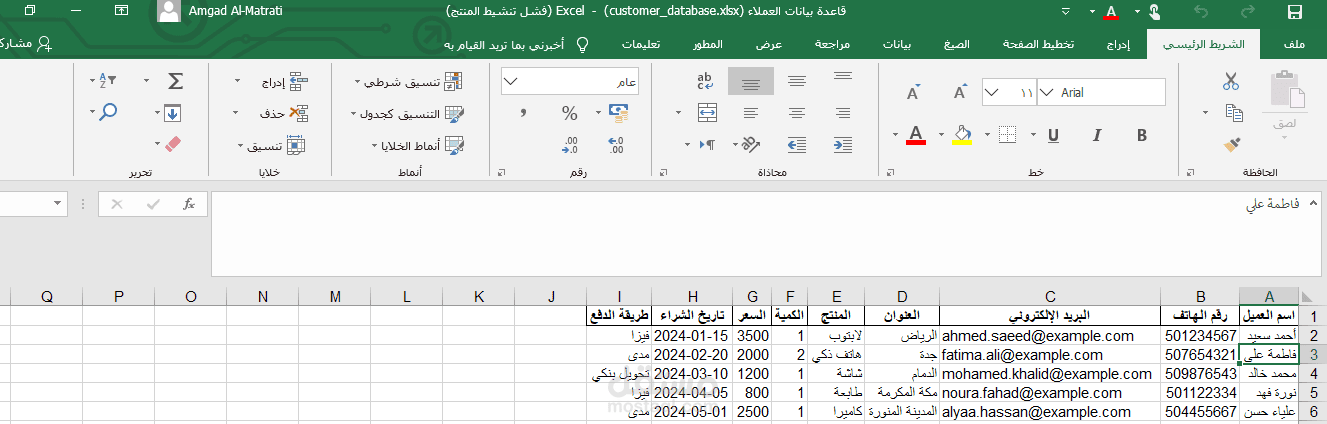Open the fill color dropdown arrow

[x=941, y=135]
